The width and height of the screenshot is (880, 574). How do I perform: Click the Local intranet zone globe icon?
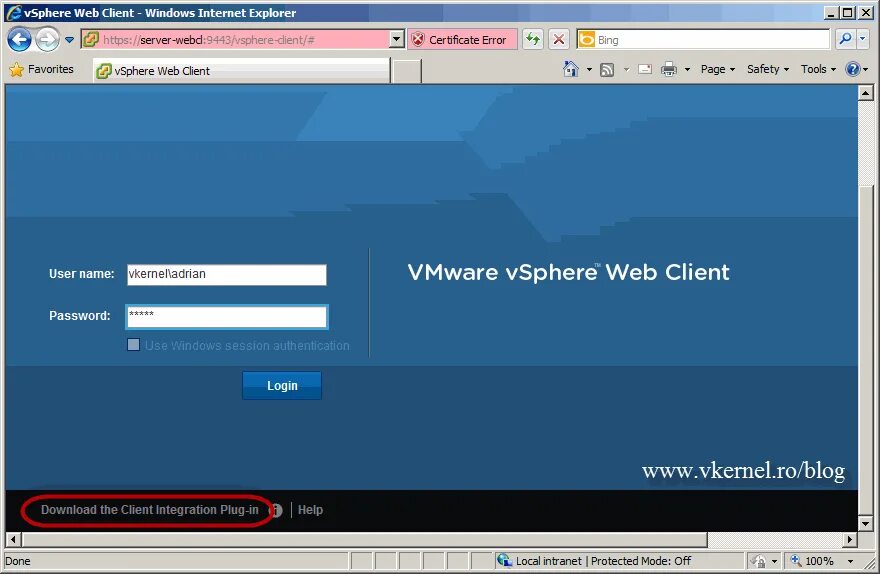point(504,561)
